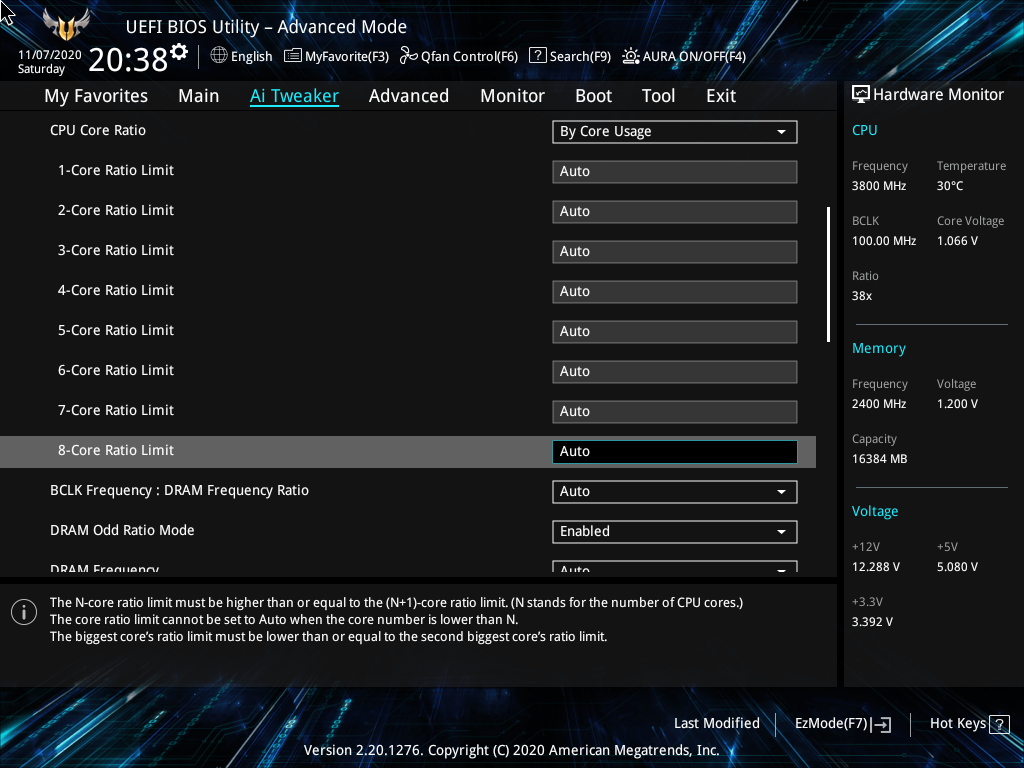This screenshot has width=1024, height=768.
Task: Click the 5-Core Ratio Limit field
Action: pyautogui.click(x=675, y=332)
